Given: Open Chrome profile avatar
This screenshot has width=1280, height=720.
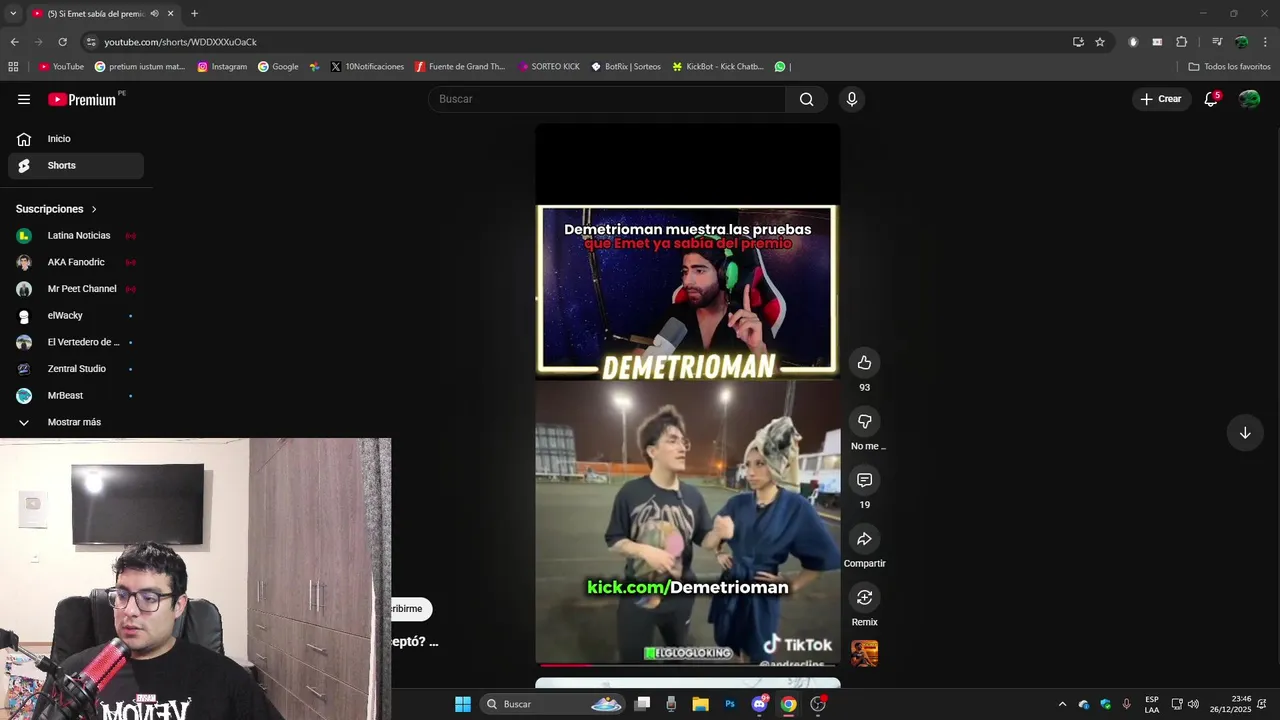Looking at the screenshot, I should pos(1241,42).
